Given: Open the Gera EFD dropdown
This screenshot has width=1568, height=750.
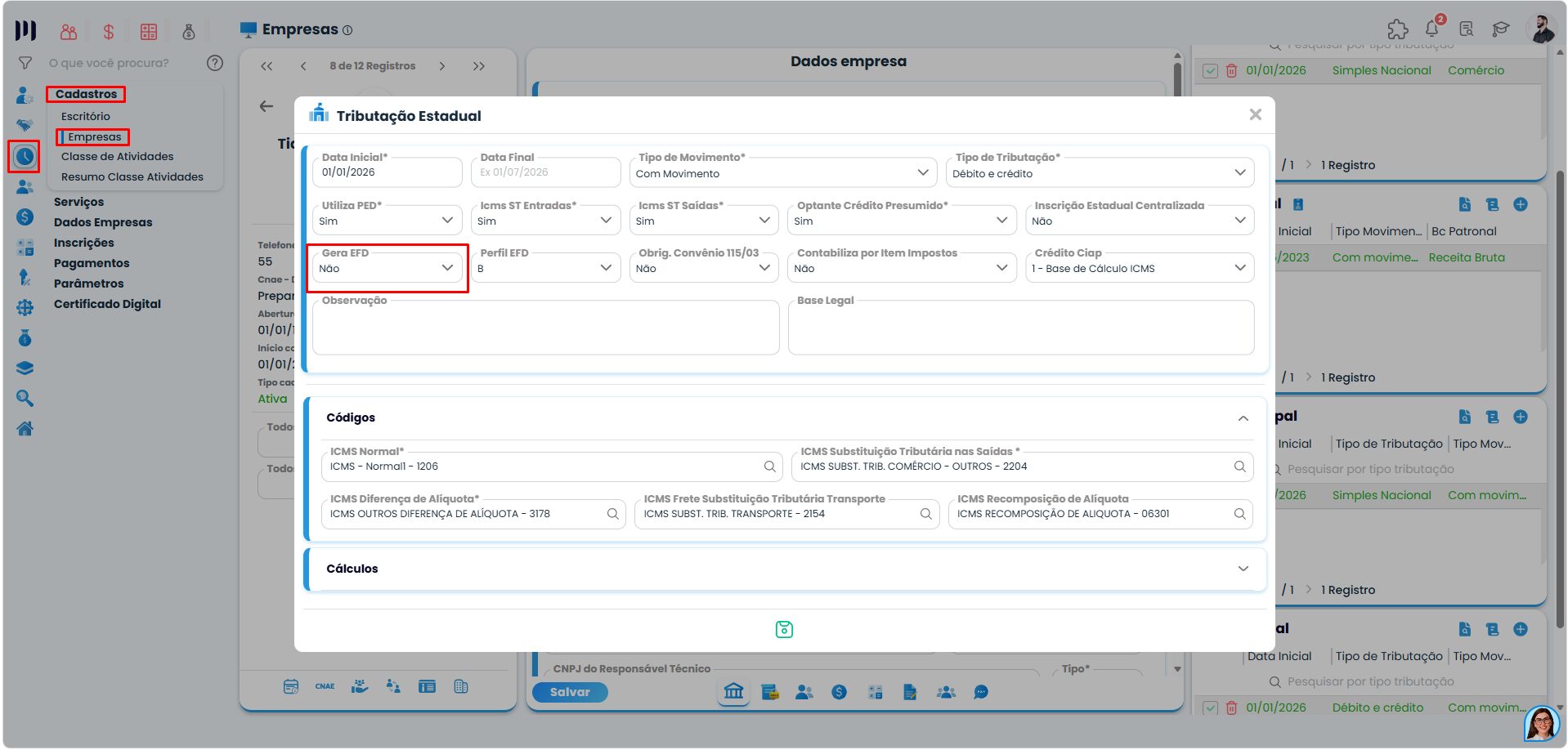Looking at the screenshot, I should pyautogui.click(x=387, y=268).
